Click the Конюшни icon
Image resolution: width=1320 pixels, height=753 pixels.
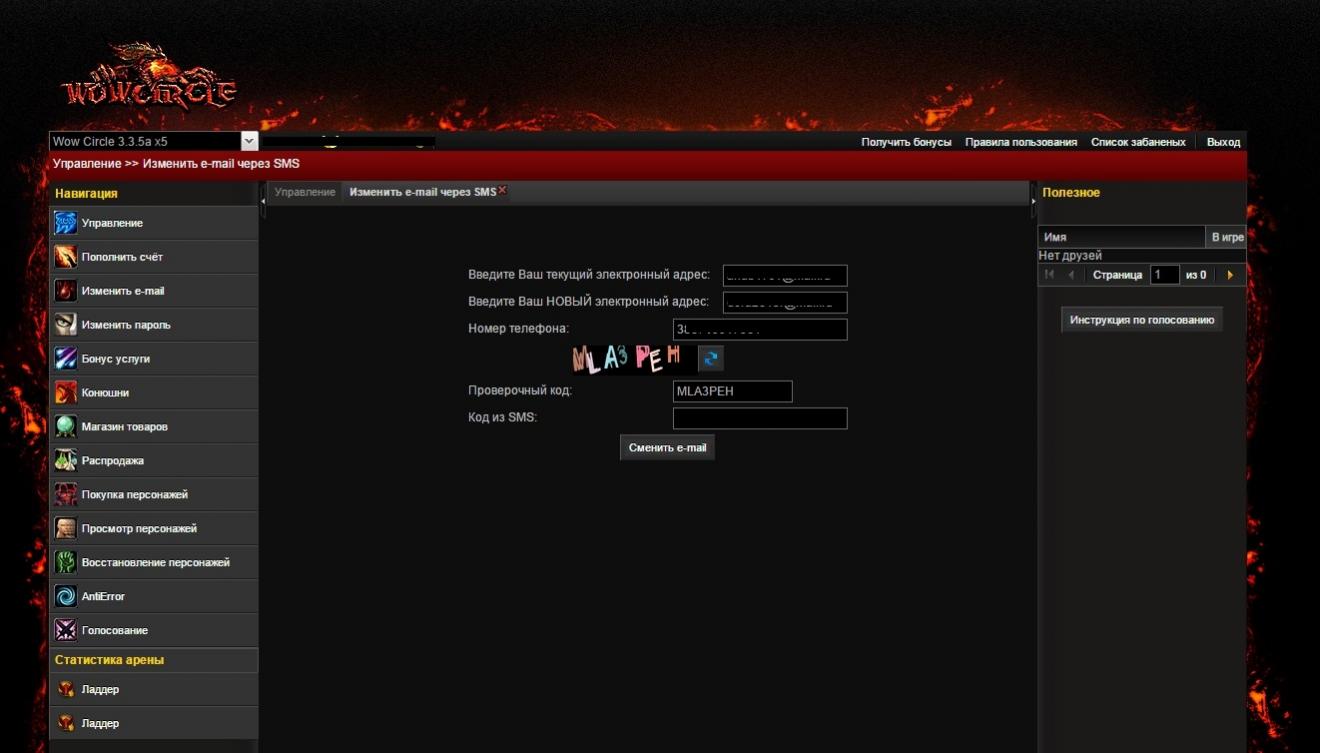coord(65,393)
